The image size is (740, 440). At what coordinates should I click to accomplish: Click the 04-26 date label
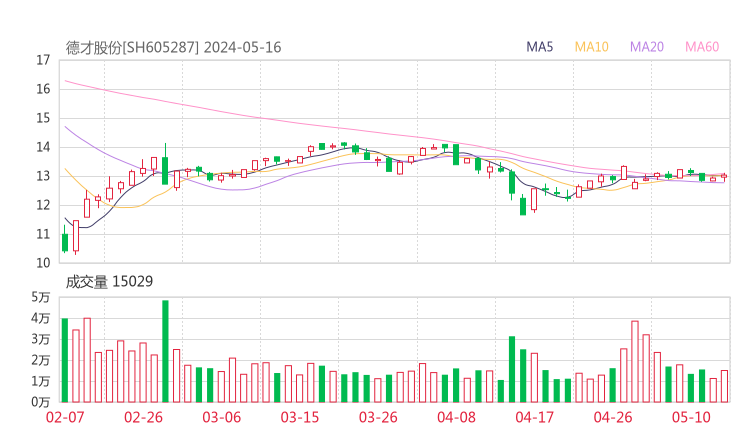click(x=613, y=417)
